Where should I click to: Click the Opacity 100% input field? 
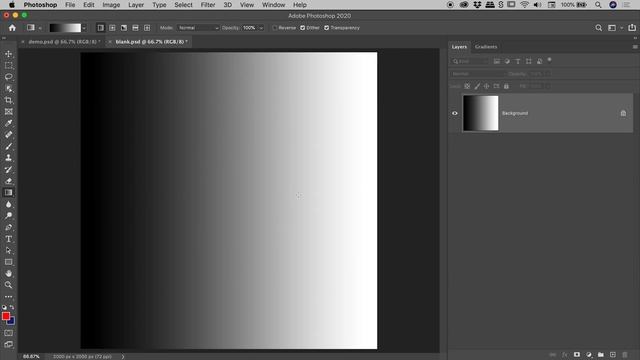[249, 28]
